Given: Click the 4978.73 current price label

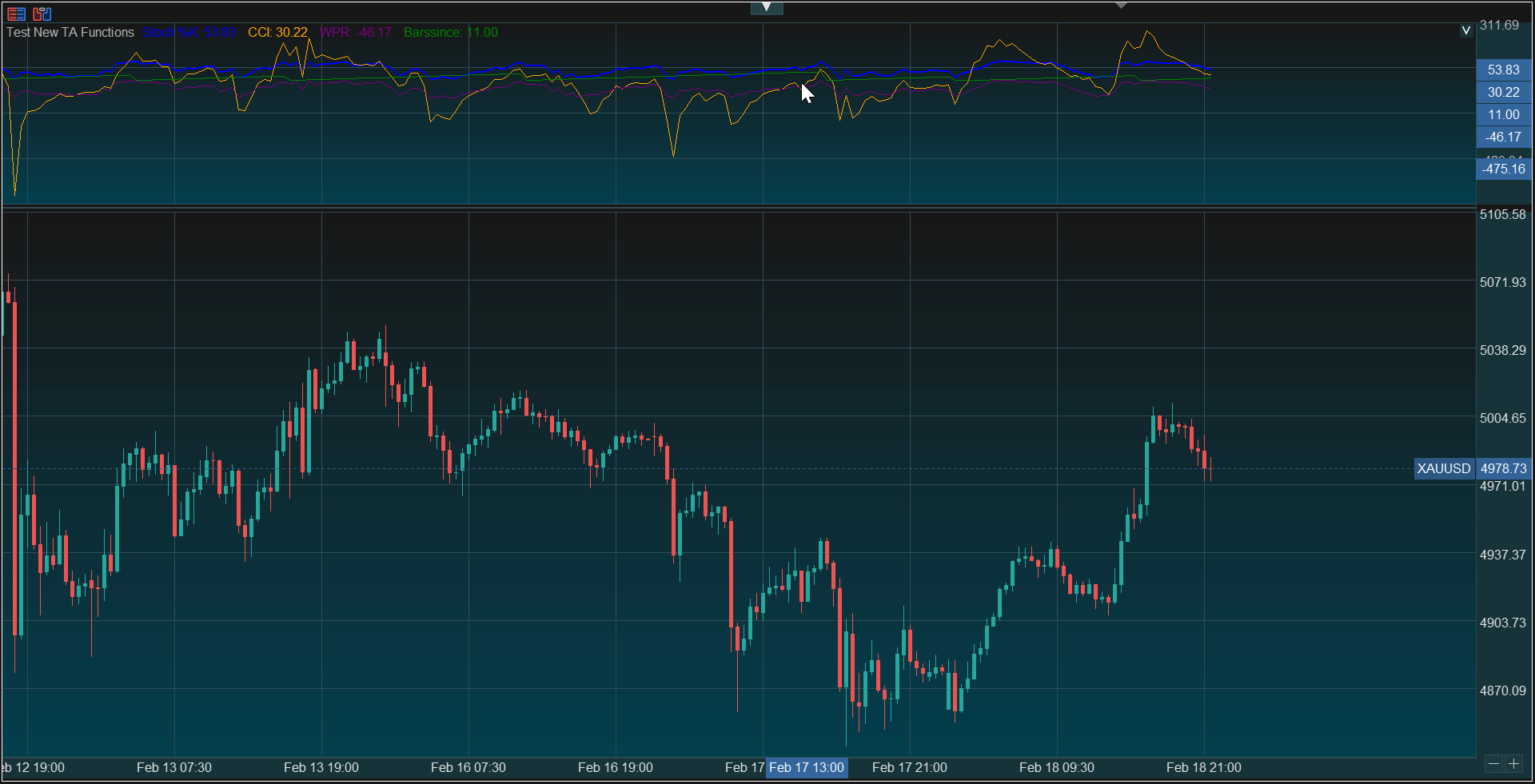Looking at the screenshot, I should pyautogui.click(x=1503, y=468).
